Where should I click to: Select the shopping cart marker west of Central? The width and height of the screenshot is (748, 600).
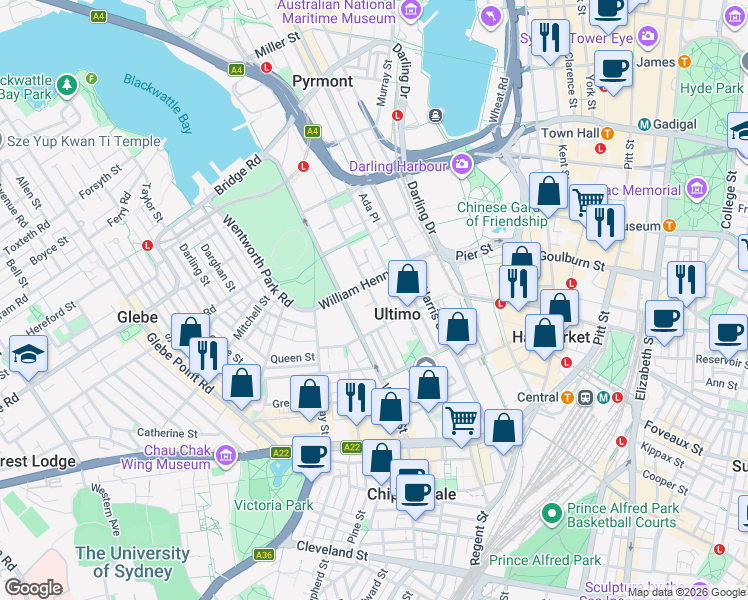(x=462, y=424)
